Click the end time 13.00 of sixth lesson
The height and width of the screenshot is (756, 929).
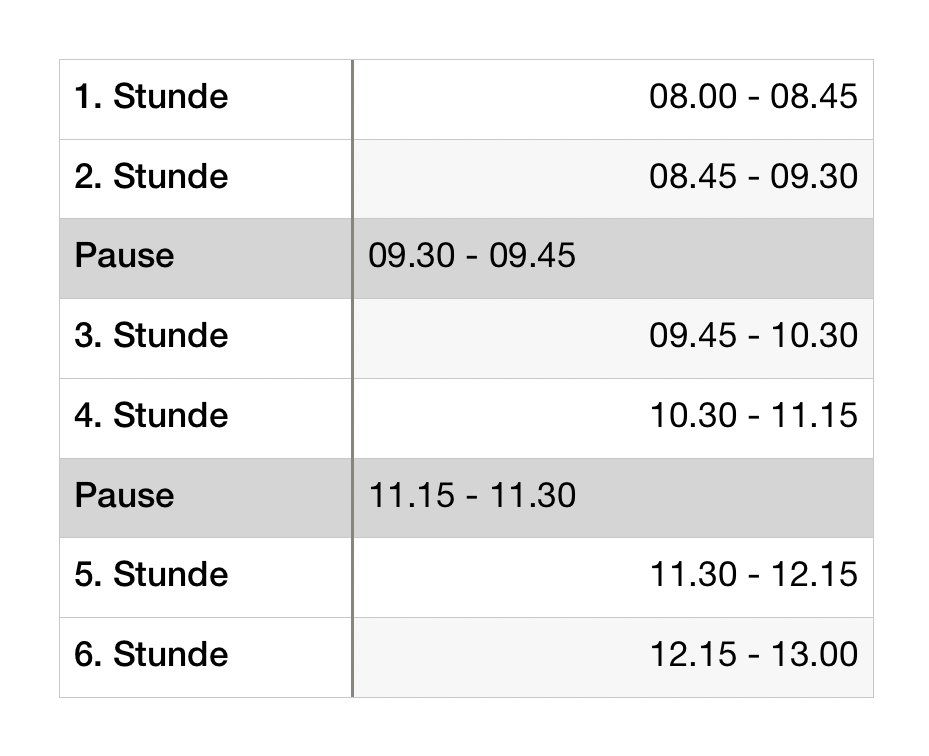(x=814, y=655)
